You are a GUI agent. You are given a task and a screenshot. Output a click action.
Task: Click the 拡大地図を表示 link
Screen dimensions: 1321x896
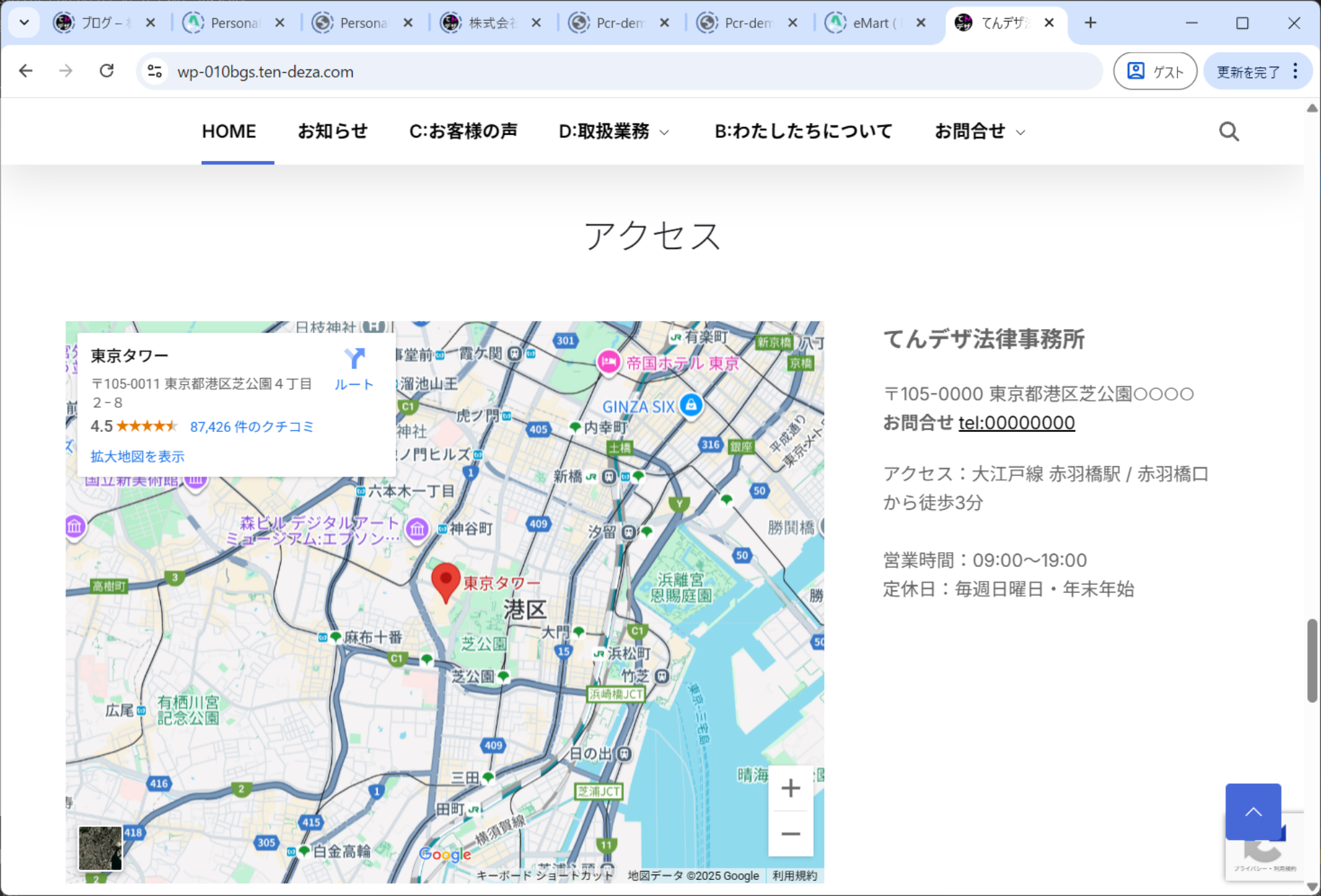[x=138, y=456]
